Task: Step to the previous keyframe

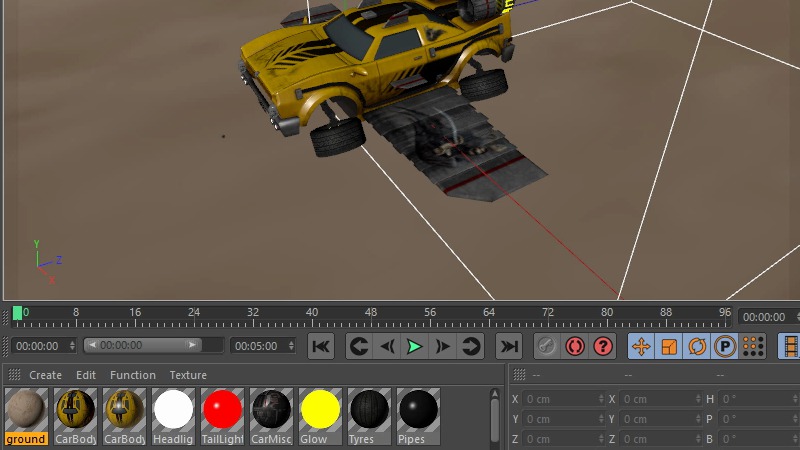Action: point(359,346)
